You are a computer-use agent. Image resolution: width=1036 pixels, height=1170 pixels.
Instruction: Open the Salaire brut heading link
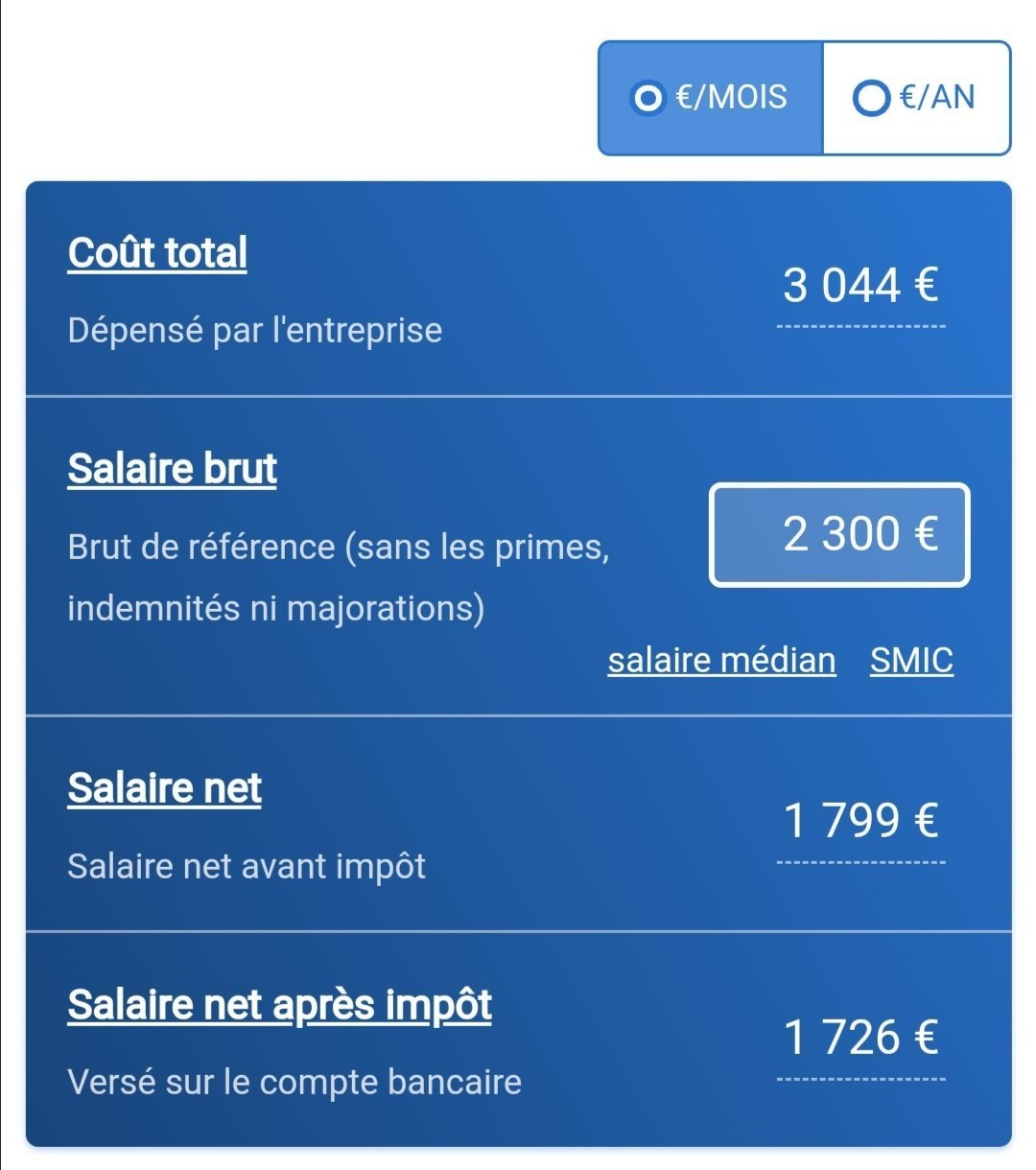172,469
